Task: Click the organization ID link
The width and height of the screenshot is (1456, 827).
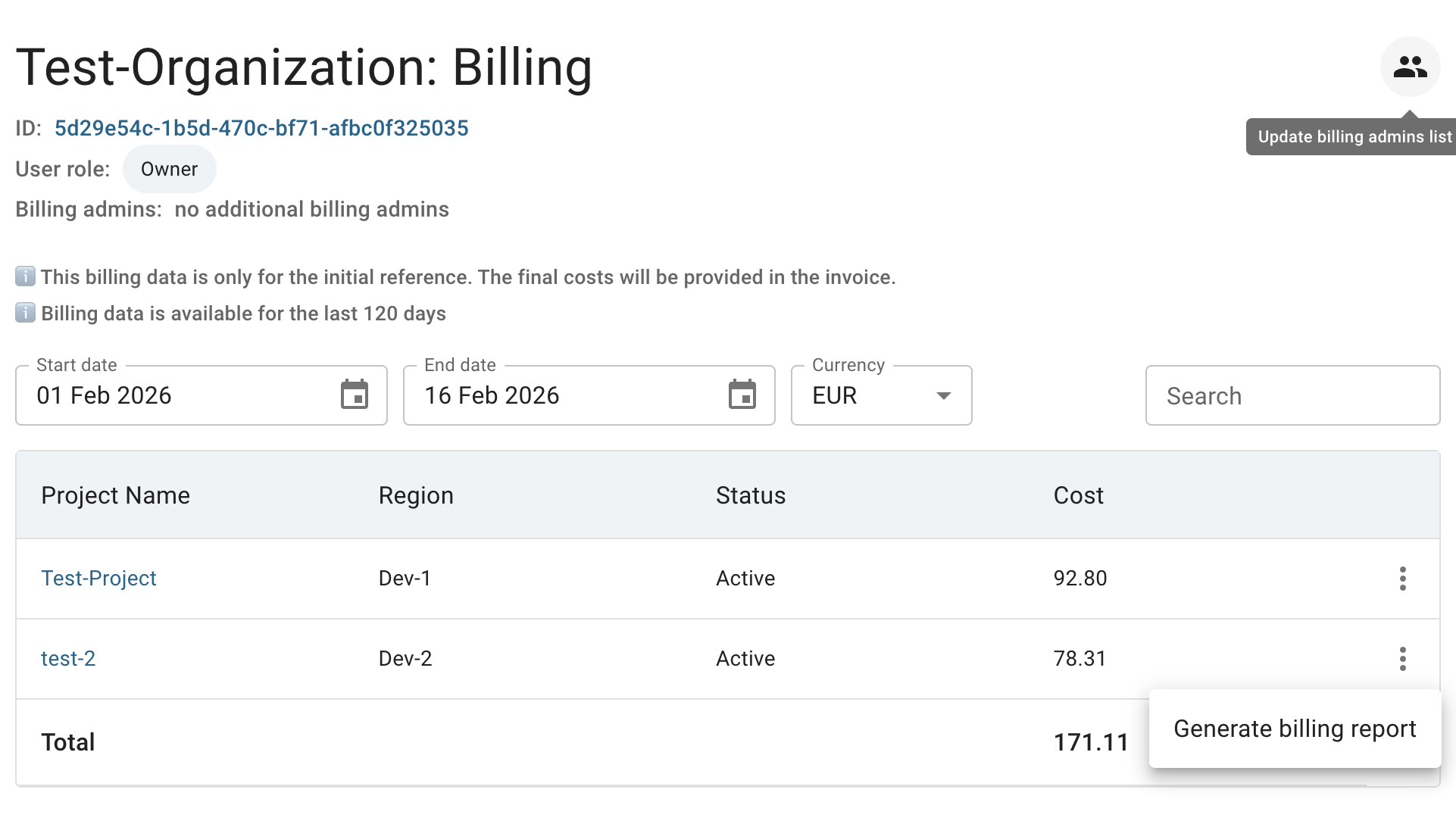Action: pos(261,128)
